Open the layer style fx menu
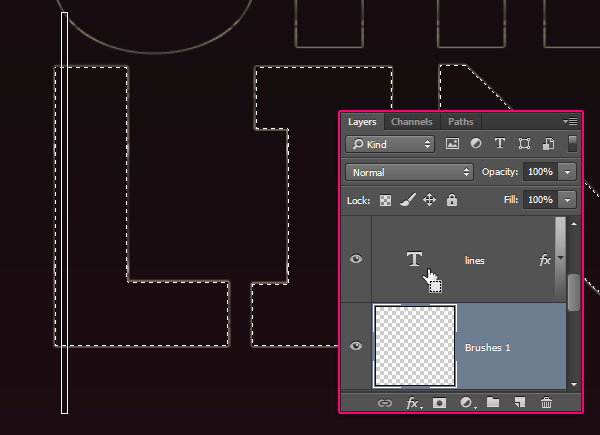 [x=412, y=403]
